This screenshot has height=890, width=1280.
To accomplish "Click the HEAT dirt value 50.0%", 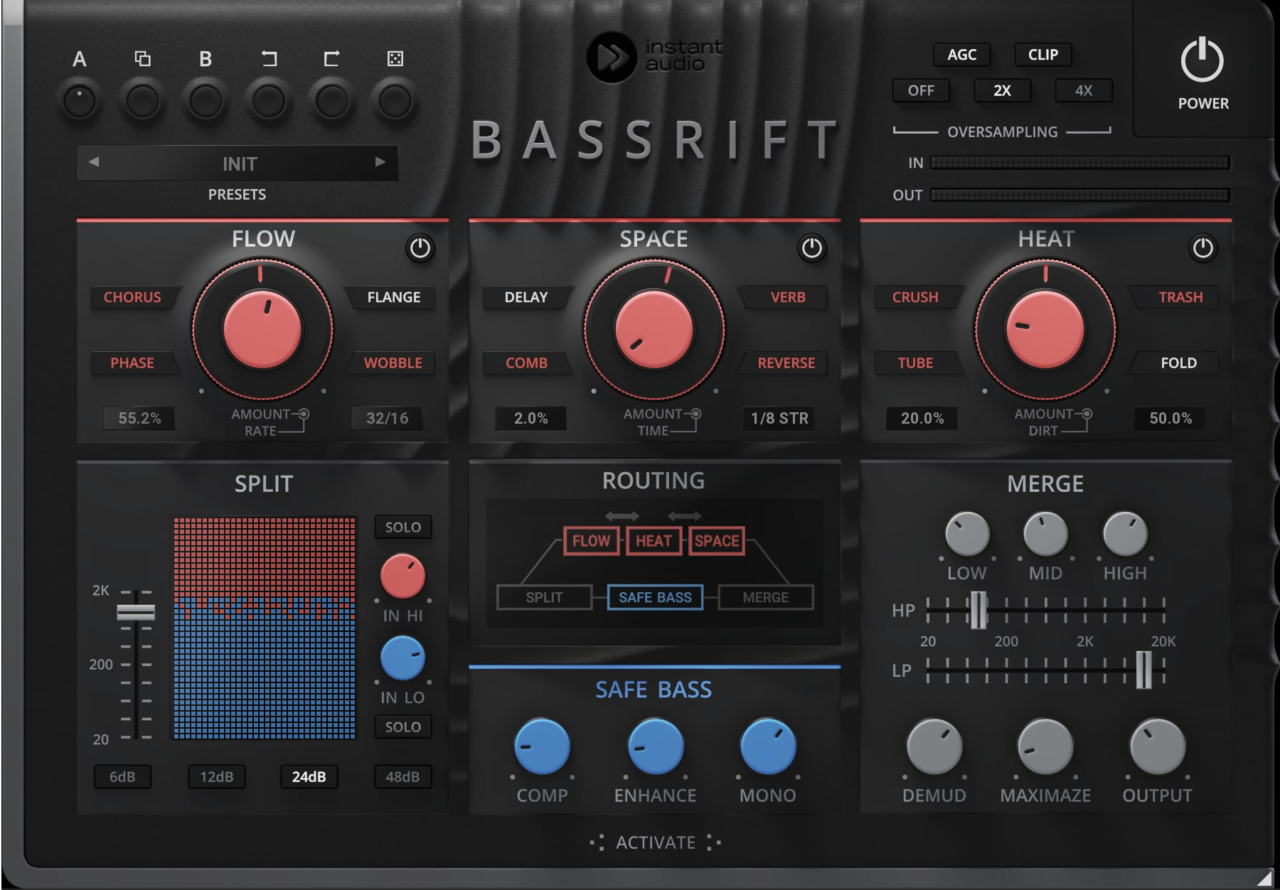I will (x=1170, y=419).
